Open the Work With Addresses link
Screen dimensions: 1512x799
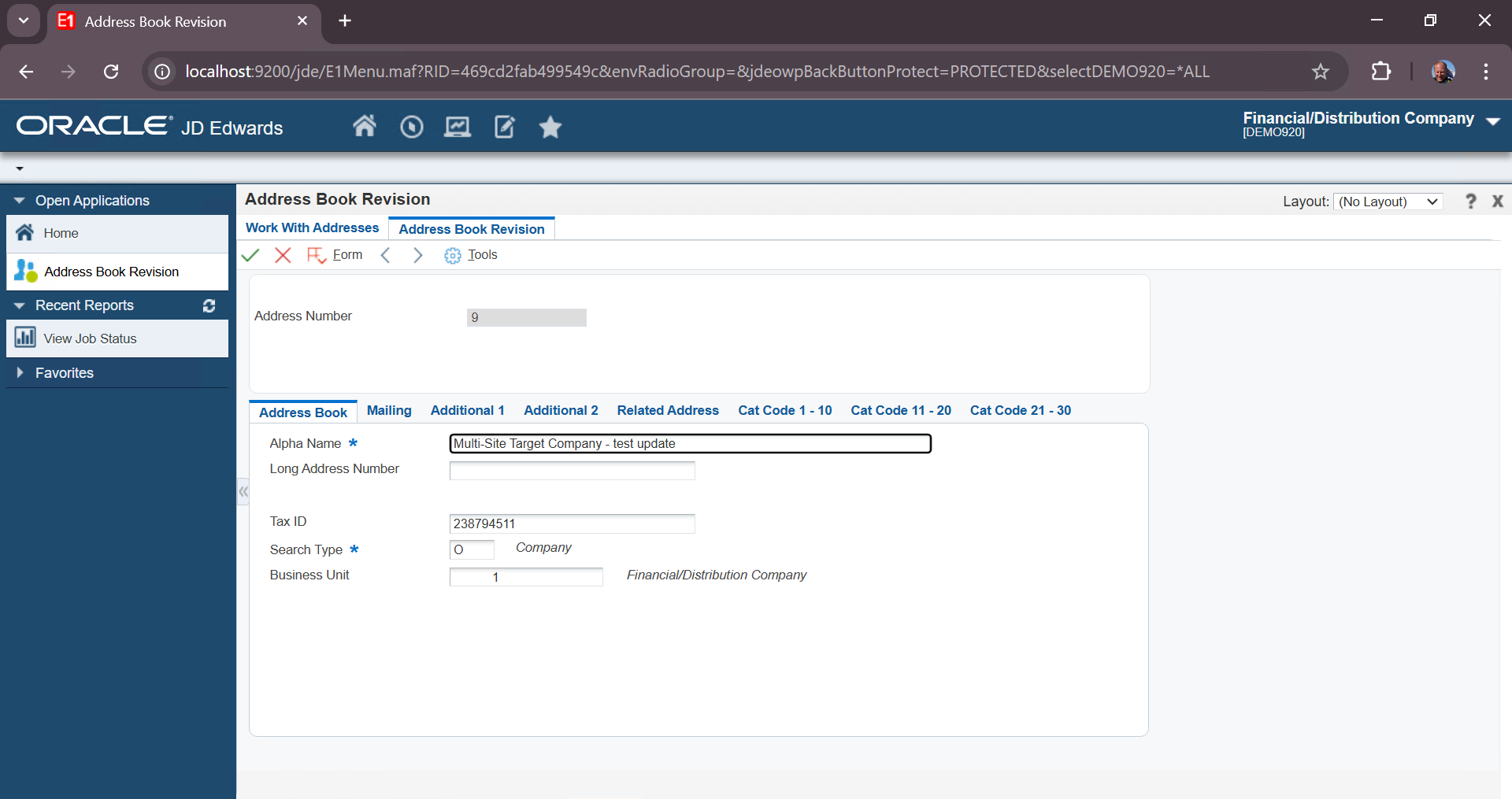(x=312, y=228)
